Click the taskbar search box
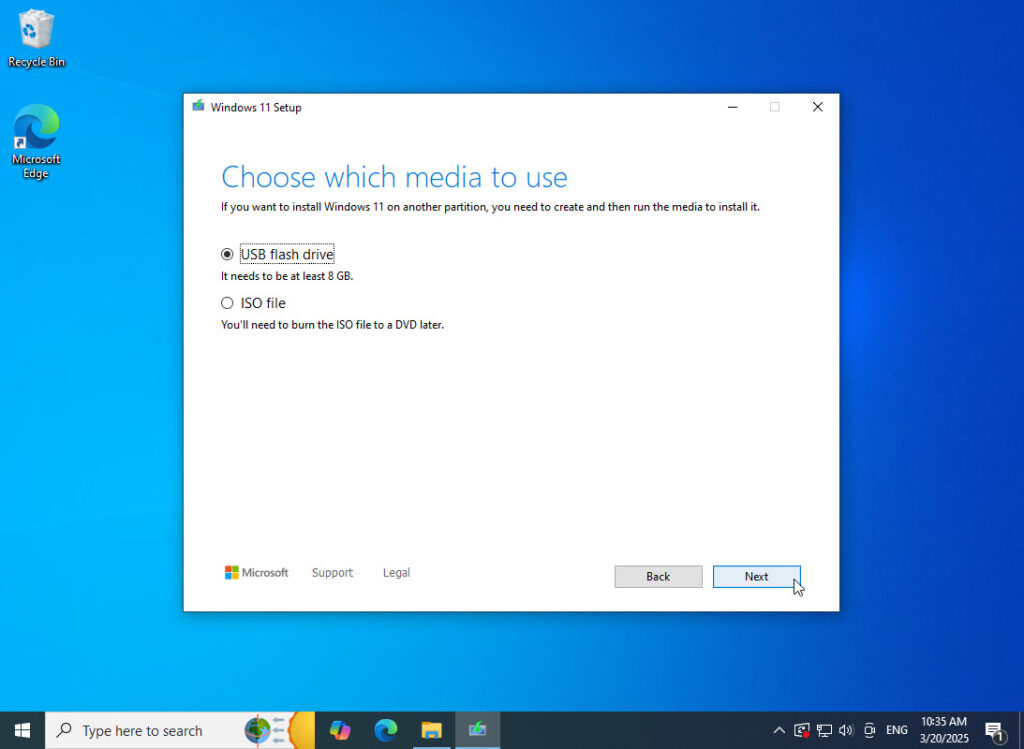Image resolution: width=1024 pixels, height=749 pixels. (x=180, y=730)
